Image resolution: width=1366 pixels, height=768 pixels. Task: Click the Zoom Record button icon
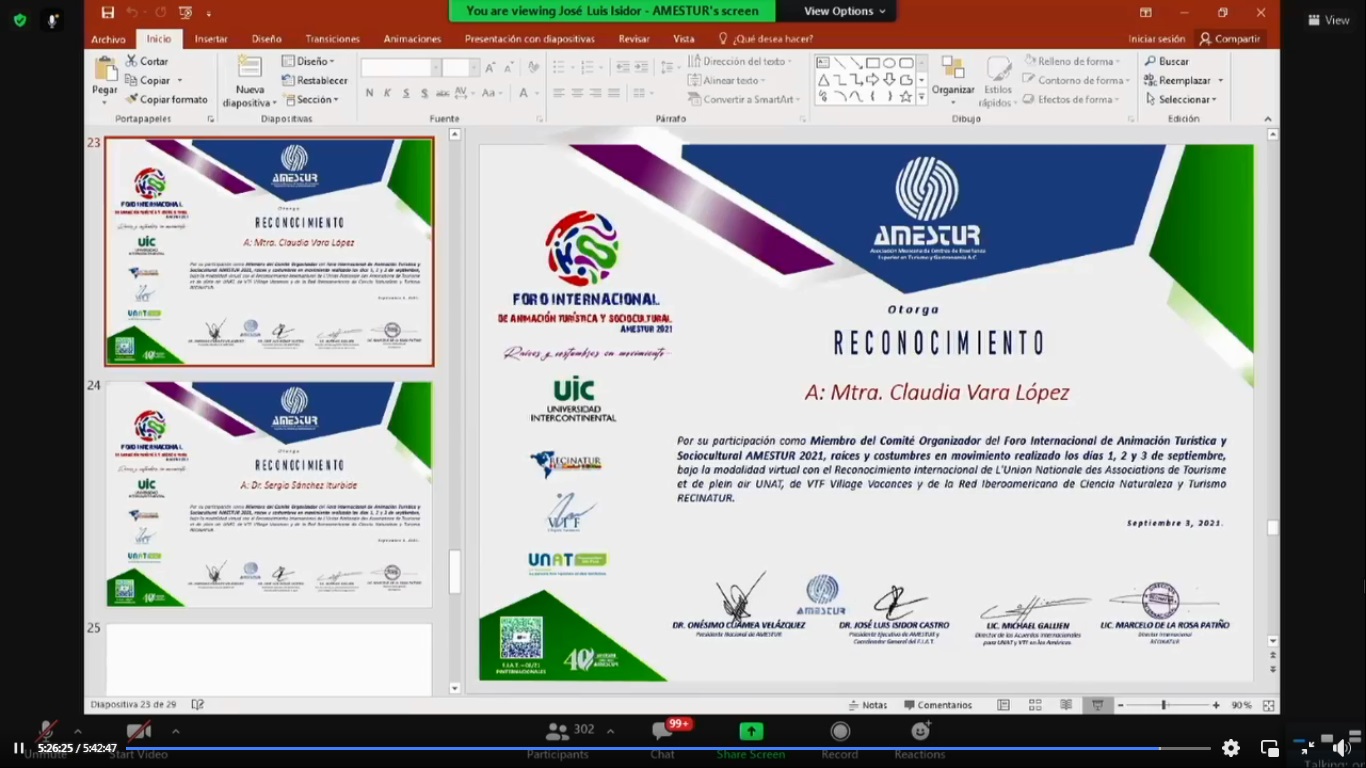pyautogui.click(x=840, y=732)
